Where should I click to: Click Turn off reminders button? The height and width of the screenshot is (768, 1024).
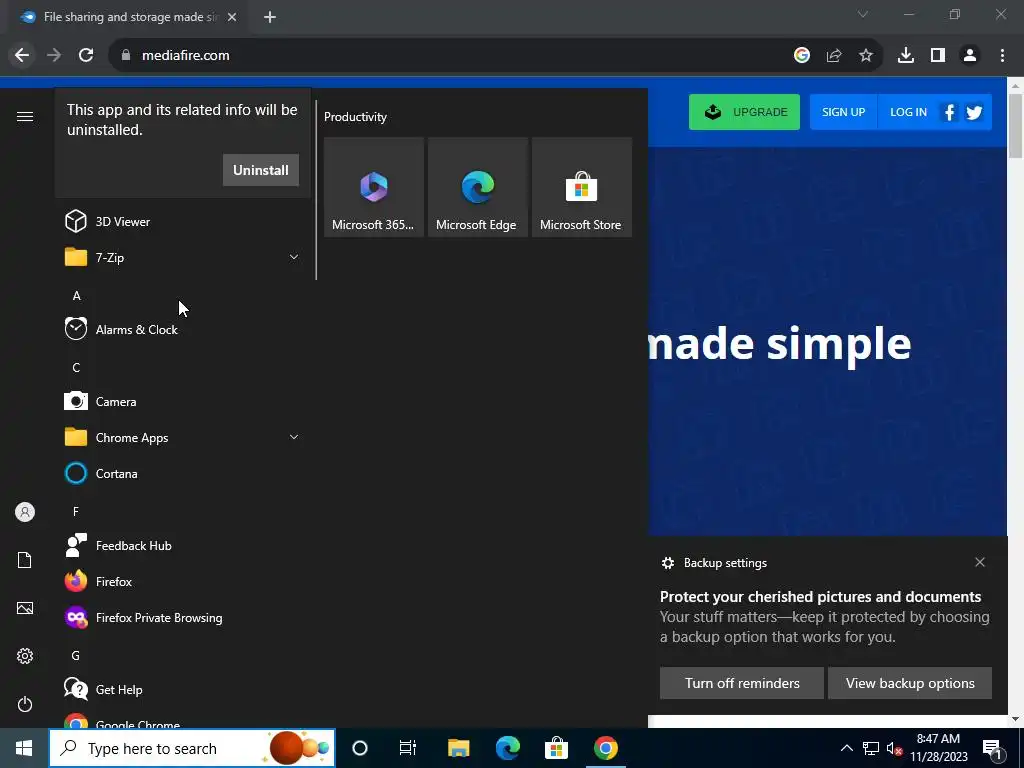click(x=742, y=683)
